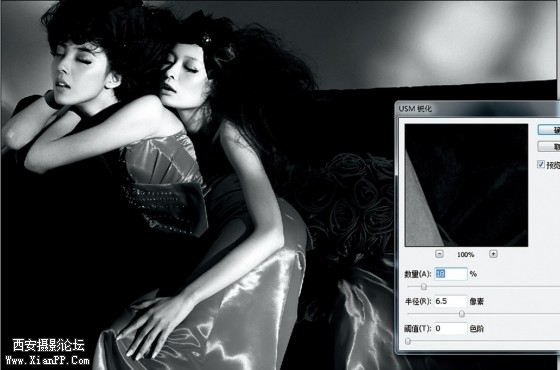
Task: Zoom in the USM preview with plus button
Action: [x=493, y=254]
